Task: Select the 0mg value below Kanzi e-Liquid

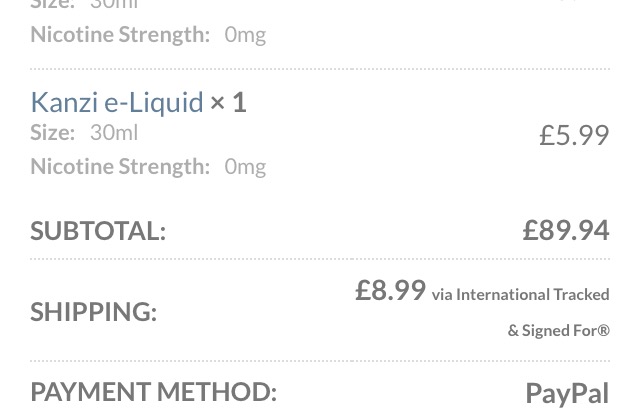Action: (x=245, y=166)
